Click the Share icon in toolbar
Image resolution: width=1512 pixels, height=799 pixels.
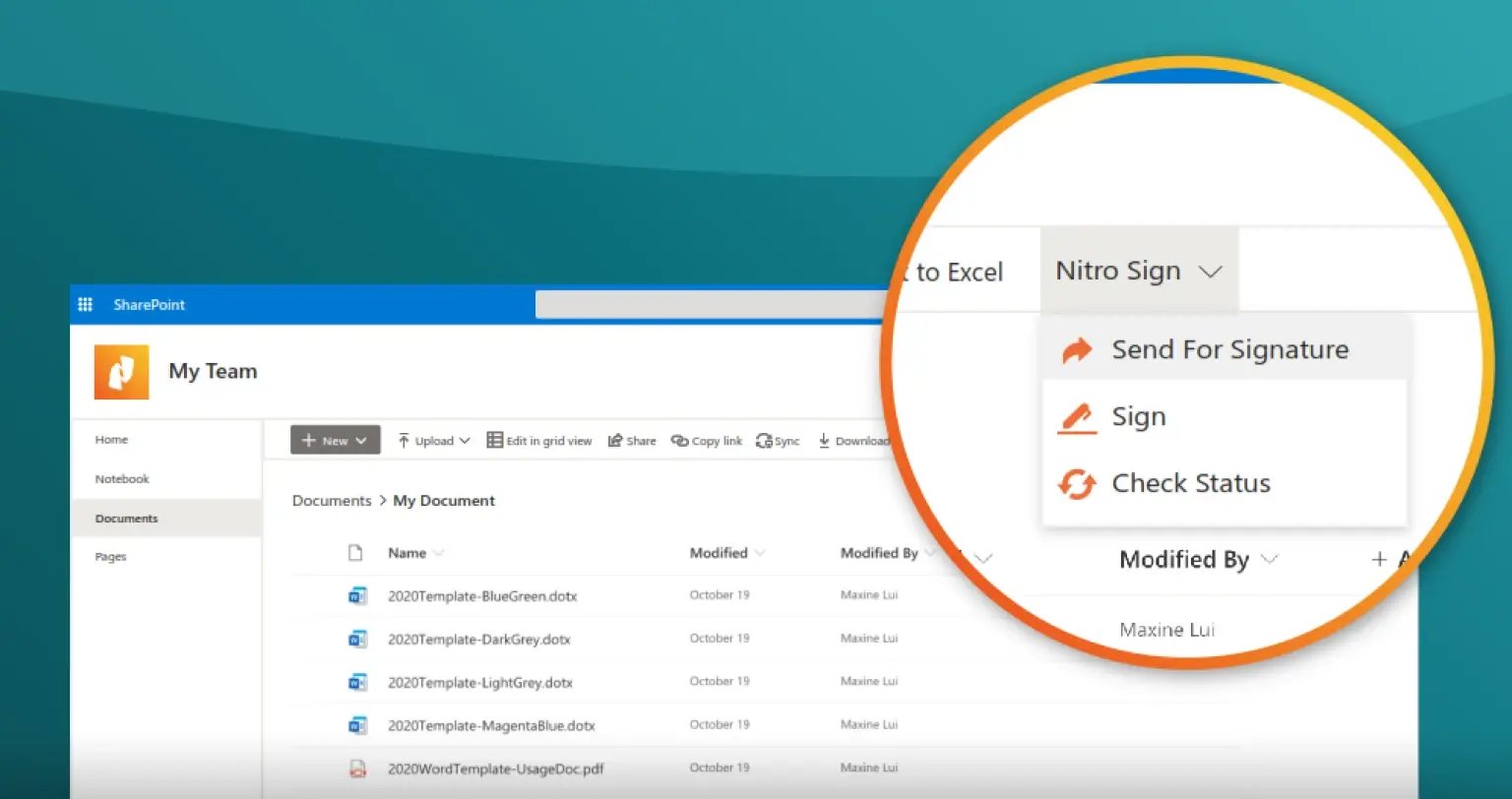click(615, 441)
